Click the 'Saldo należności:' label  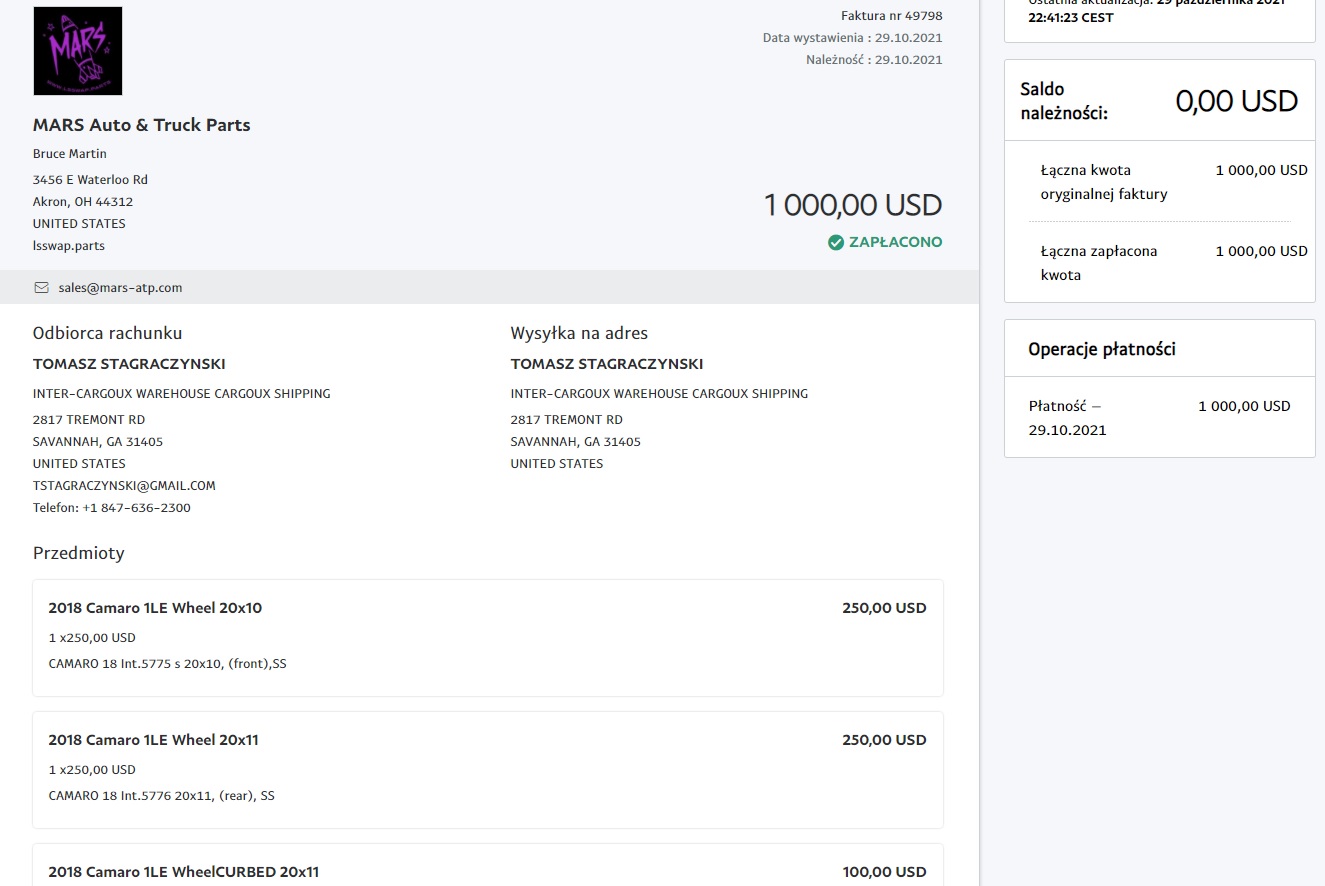pyautogui.click(x=1064, y=101)
